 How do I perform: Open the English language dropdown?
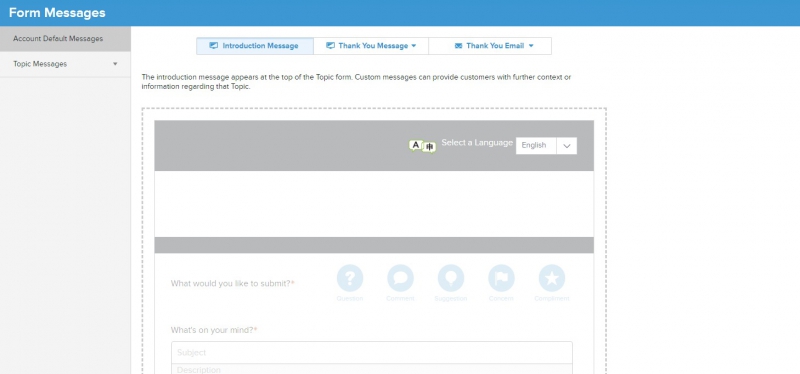pos(546,145)
